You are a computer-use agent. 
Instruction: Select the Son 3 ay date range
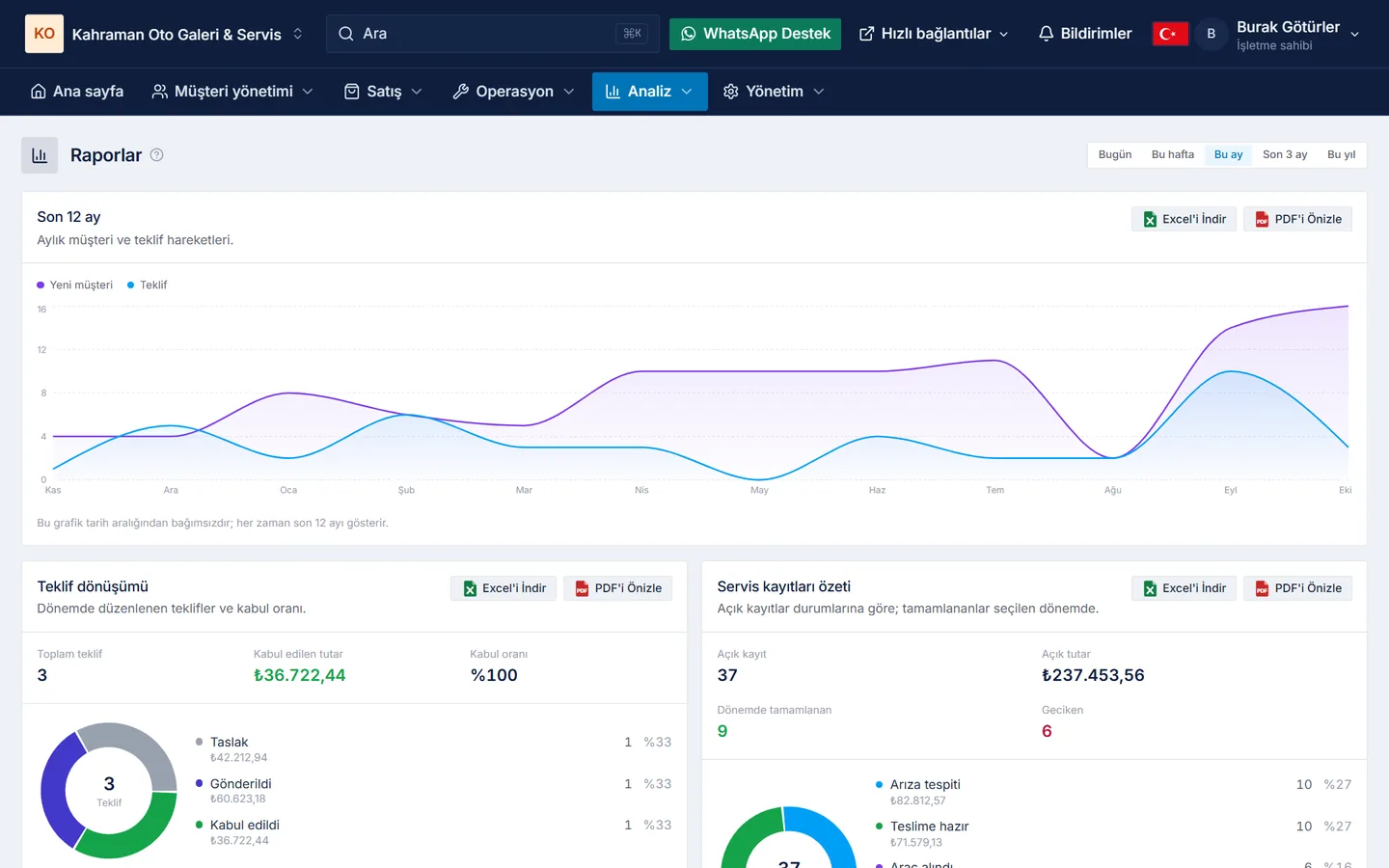[1285, 155]
